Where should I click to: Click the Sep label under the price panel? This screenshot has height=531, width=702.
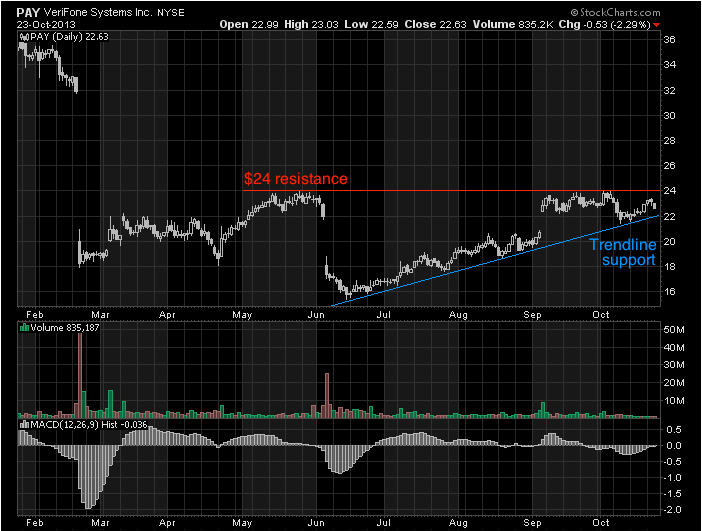coord(532,315)
